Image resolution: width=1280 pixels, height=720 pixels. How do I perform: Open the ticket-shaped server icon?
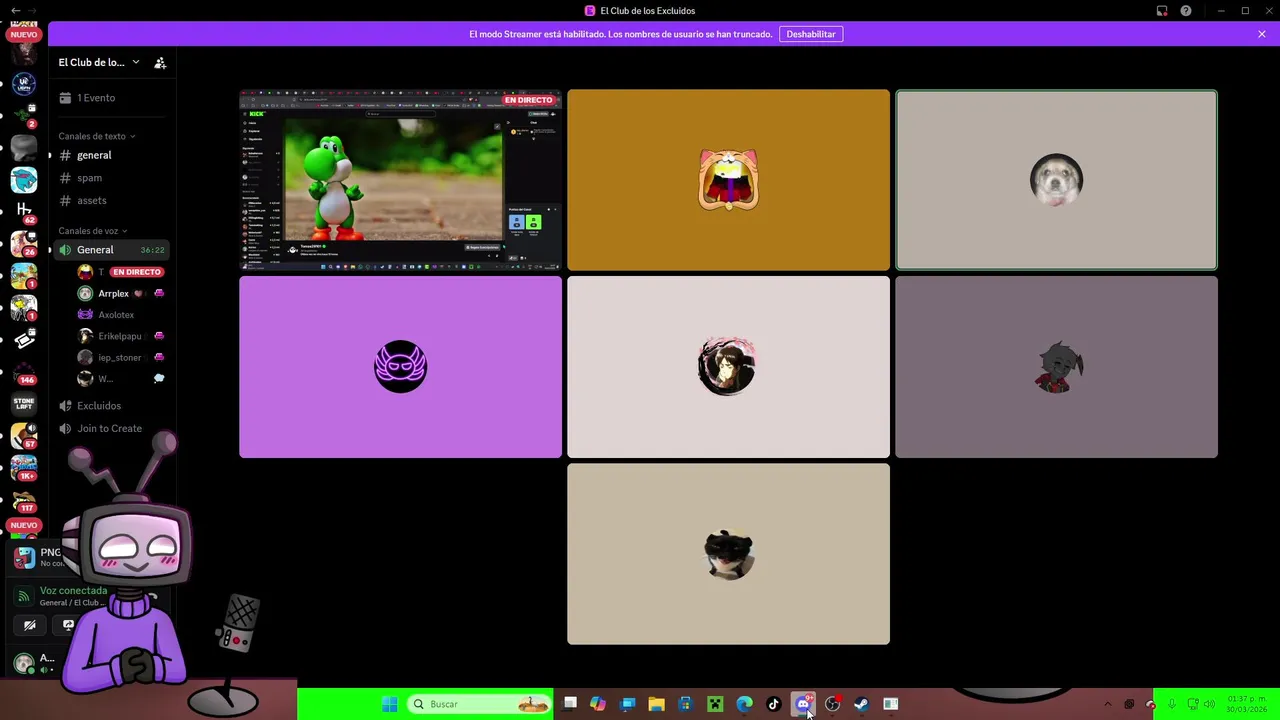click(24, 340)
